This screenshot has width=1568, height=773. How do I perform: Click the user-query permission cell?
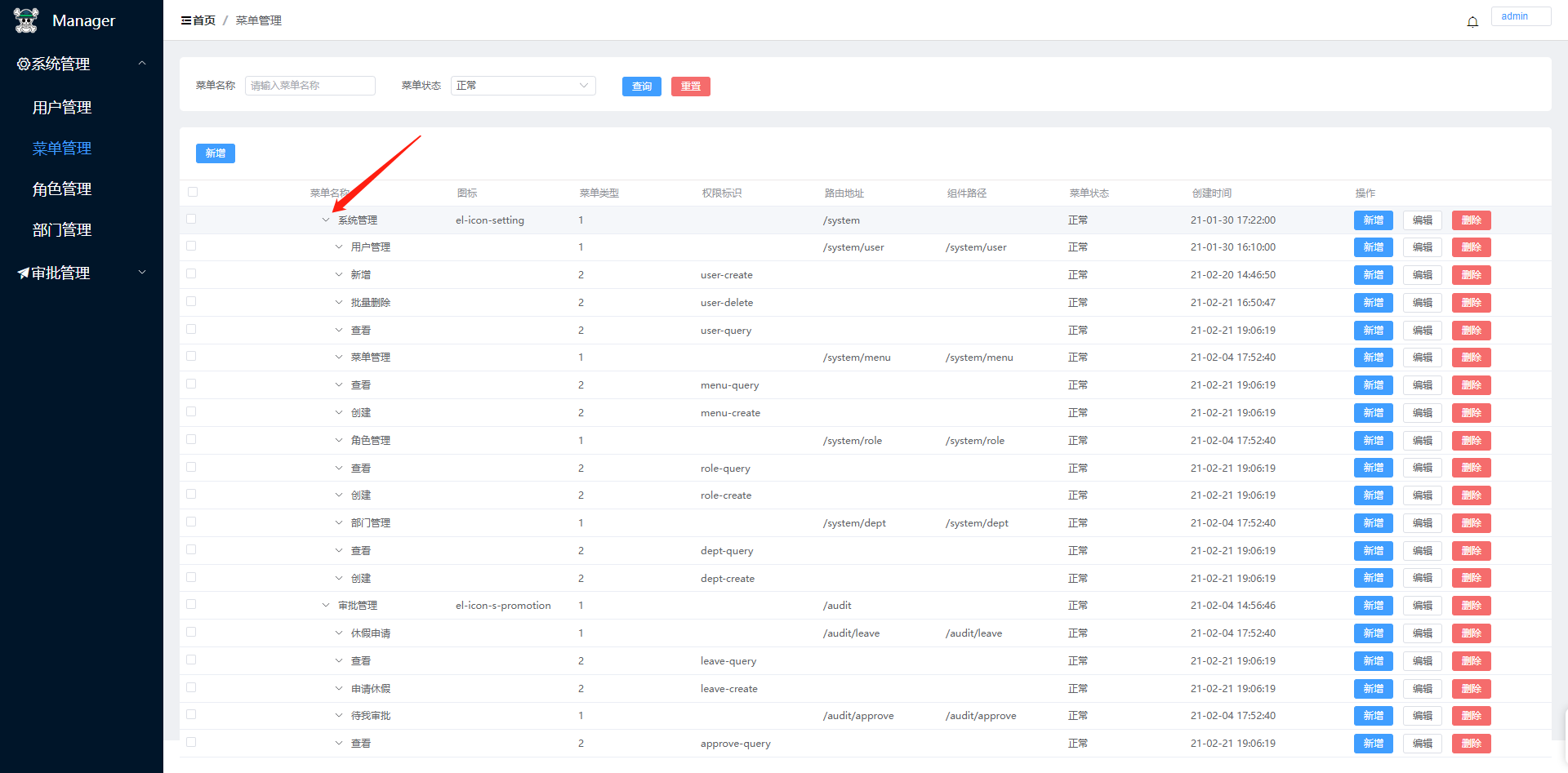[x=726, y=331]
